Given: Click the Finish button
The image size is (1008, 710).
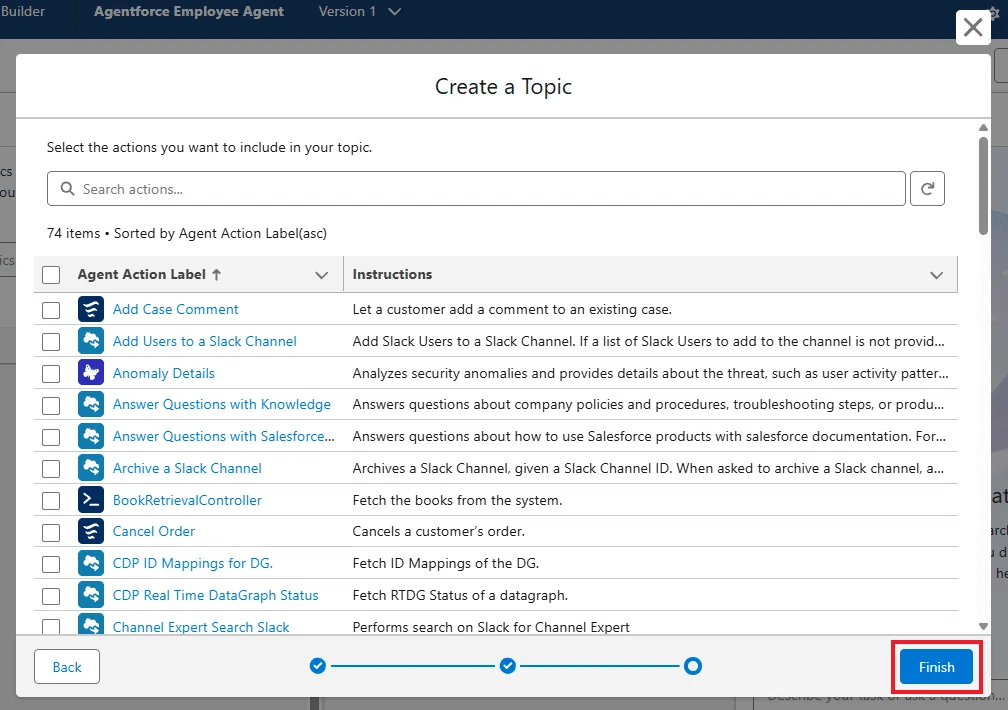Looking at the screenshot, I should [936, 666].
